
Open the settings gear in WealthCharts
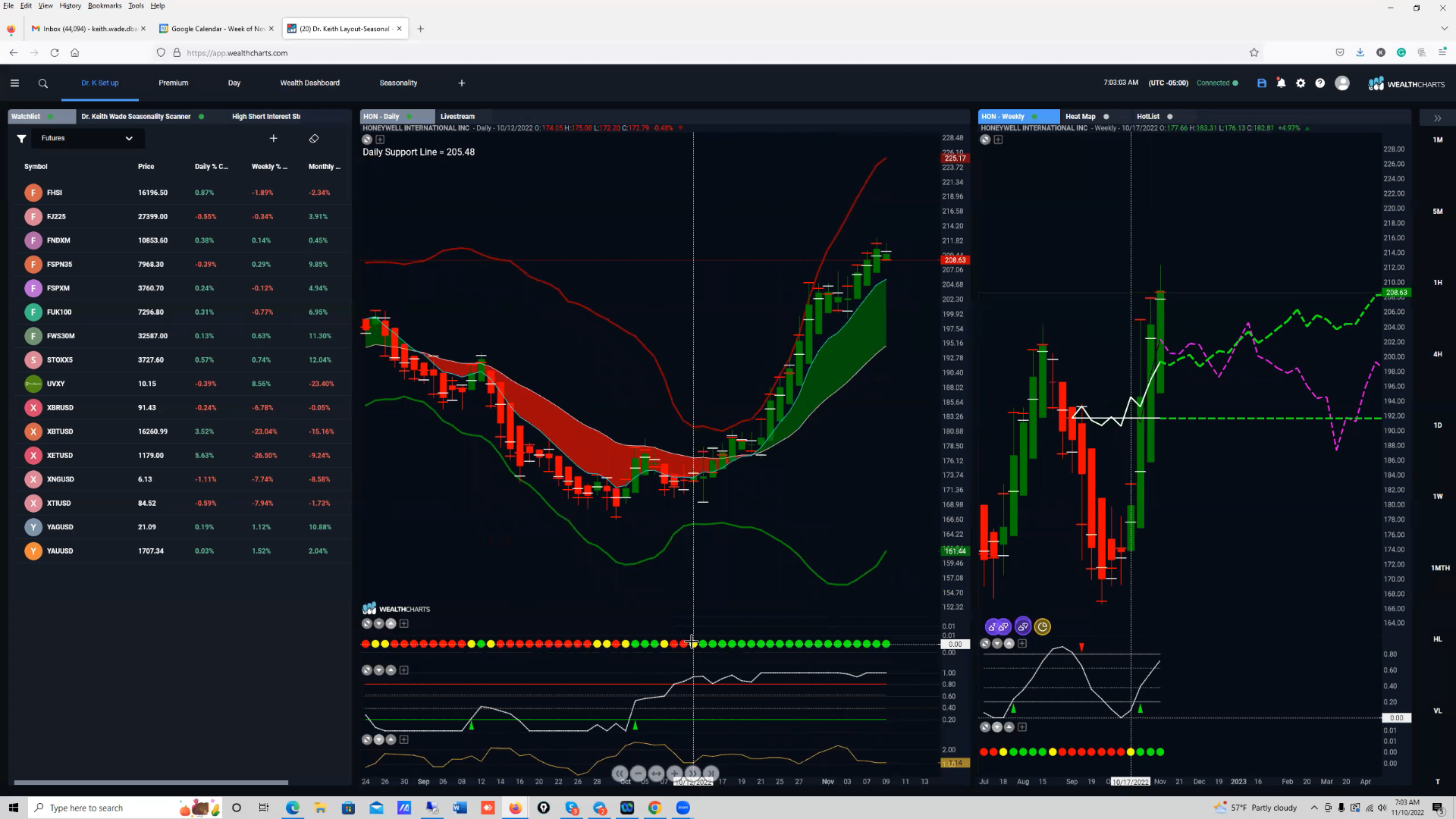click(1301, 83)
